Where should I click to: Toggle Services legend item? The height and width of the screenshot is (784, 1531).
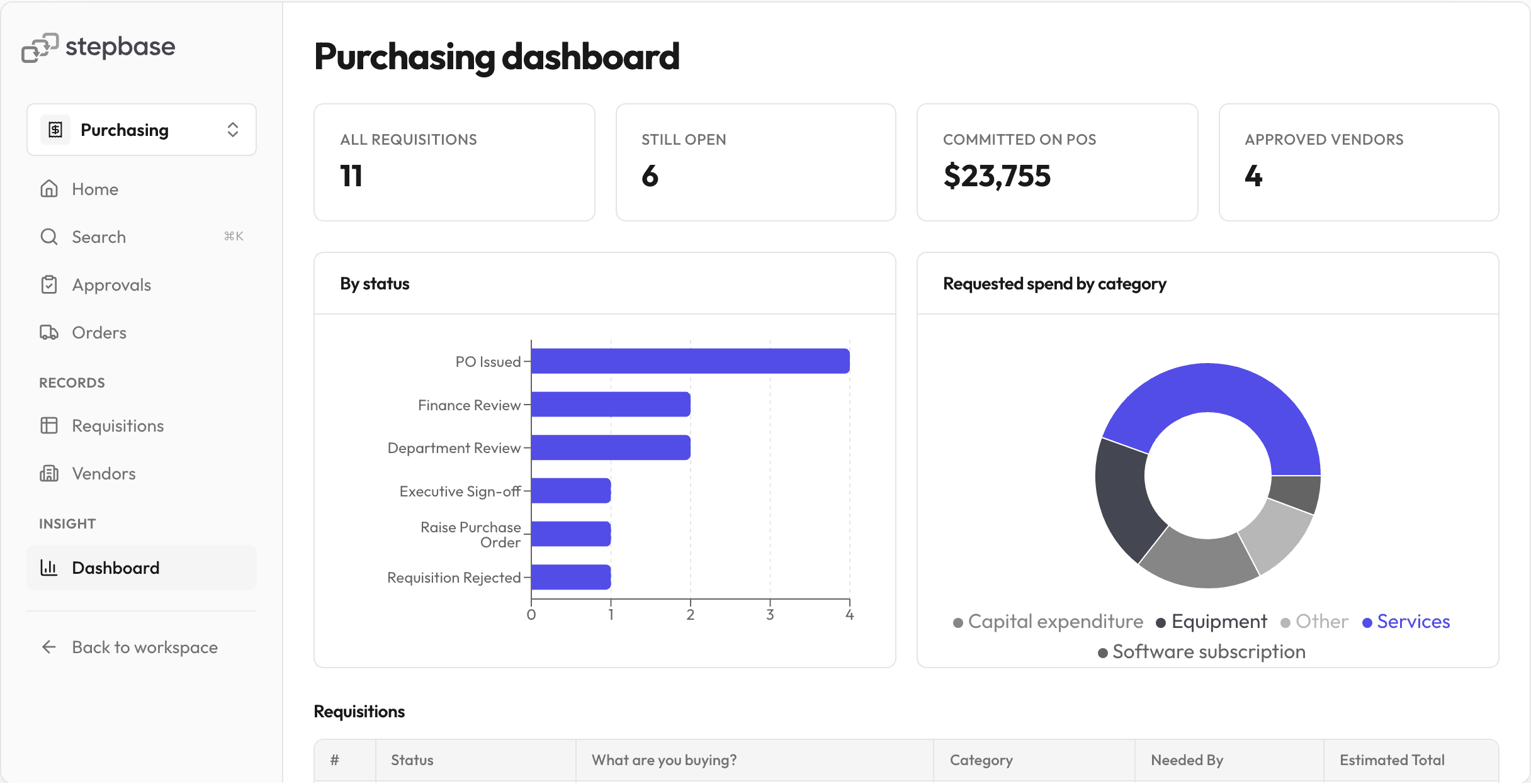(x=1406, y=622)
